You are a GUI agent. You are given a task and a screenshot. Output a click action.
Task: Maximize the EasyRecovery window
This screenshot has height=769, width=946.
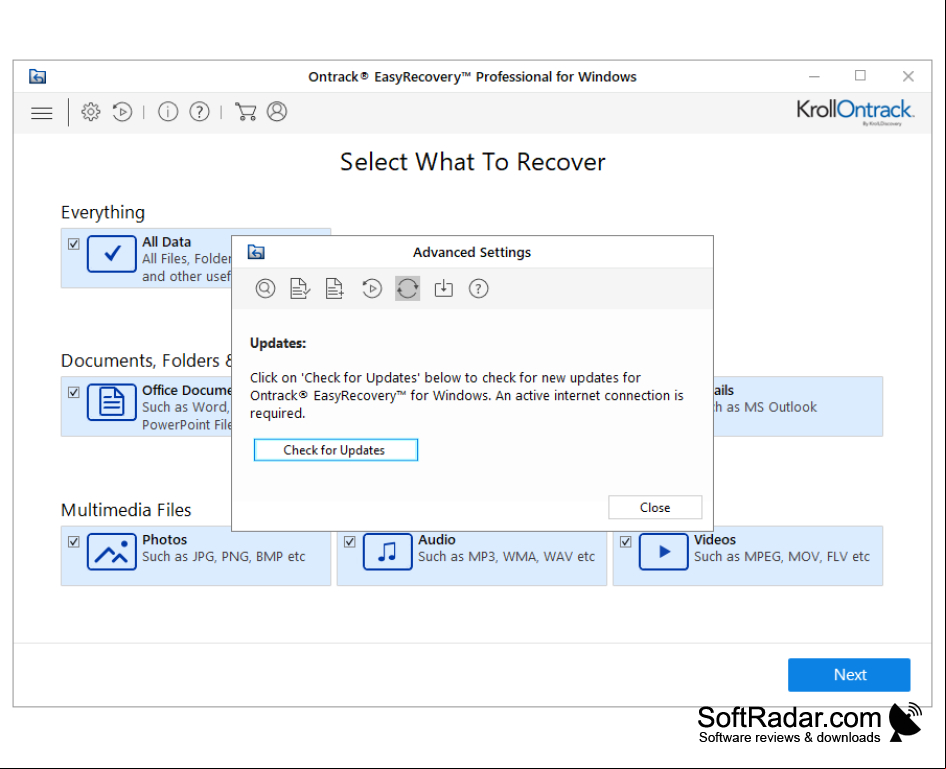(860, 76)
